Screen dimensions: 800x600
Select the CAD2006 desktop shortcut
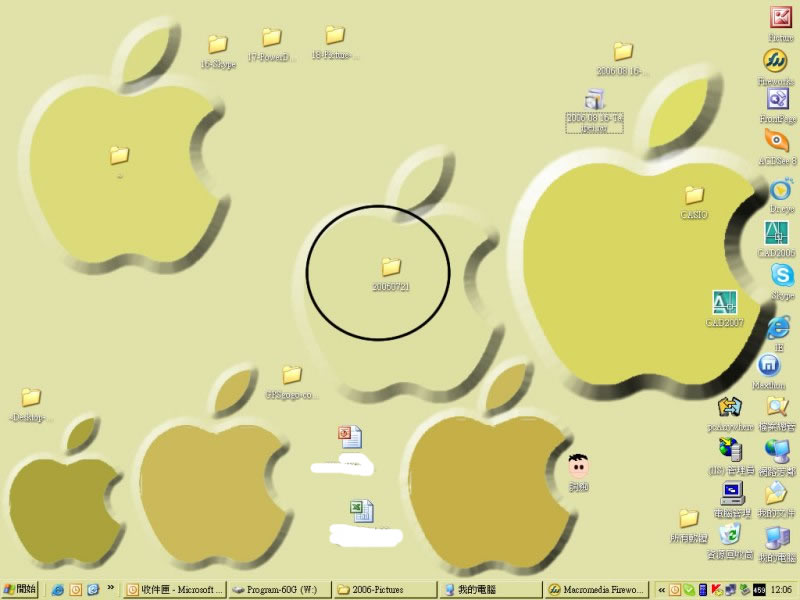pos(776,233)
